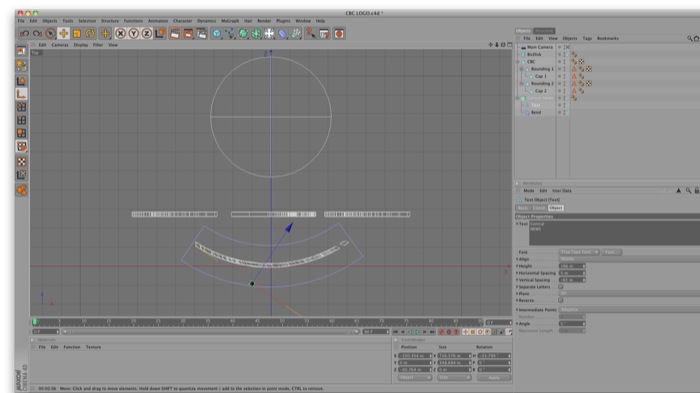The image size is (700, 393).
Task: Select Cap 1 object in list
Action: 541,76
